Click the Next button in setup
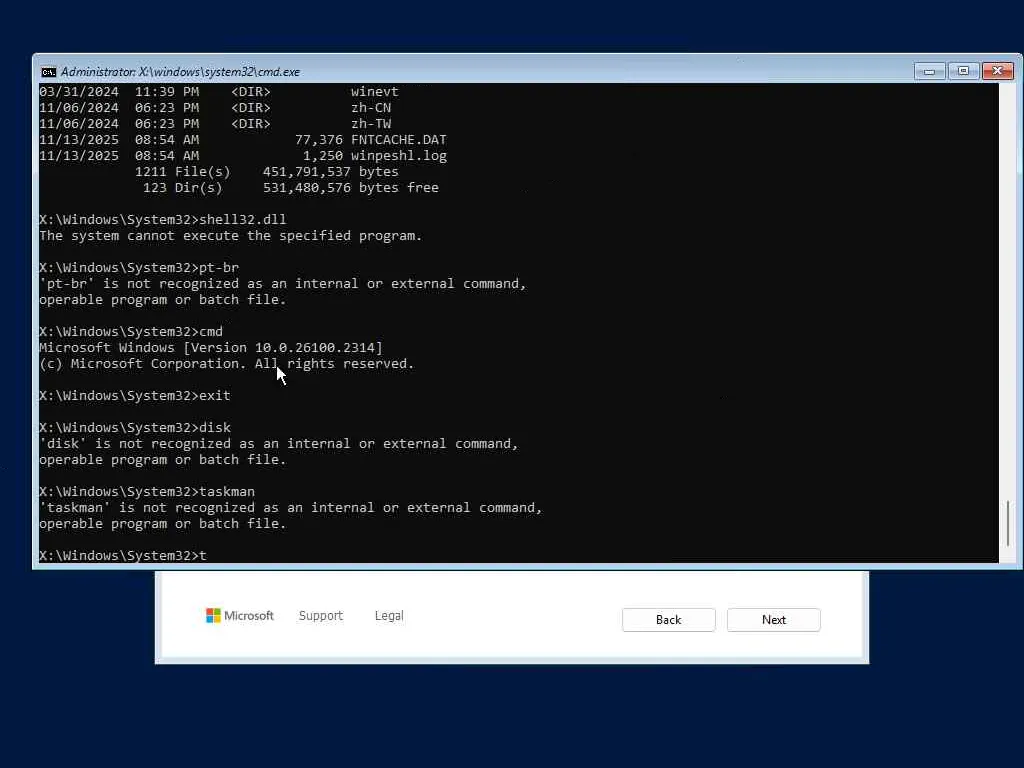1024x768 pixels. (x=773, y=620)
